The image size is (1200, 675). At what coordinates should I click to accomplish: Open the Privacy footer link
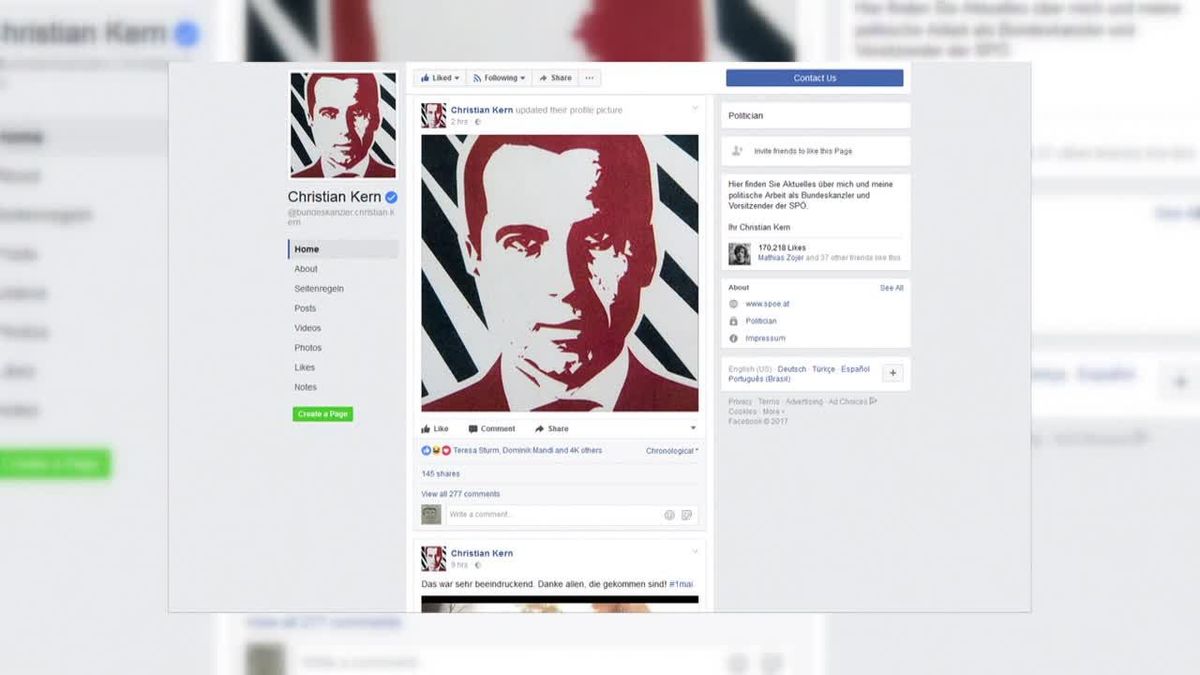[x=740, y=402]
